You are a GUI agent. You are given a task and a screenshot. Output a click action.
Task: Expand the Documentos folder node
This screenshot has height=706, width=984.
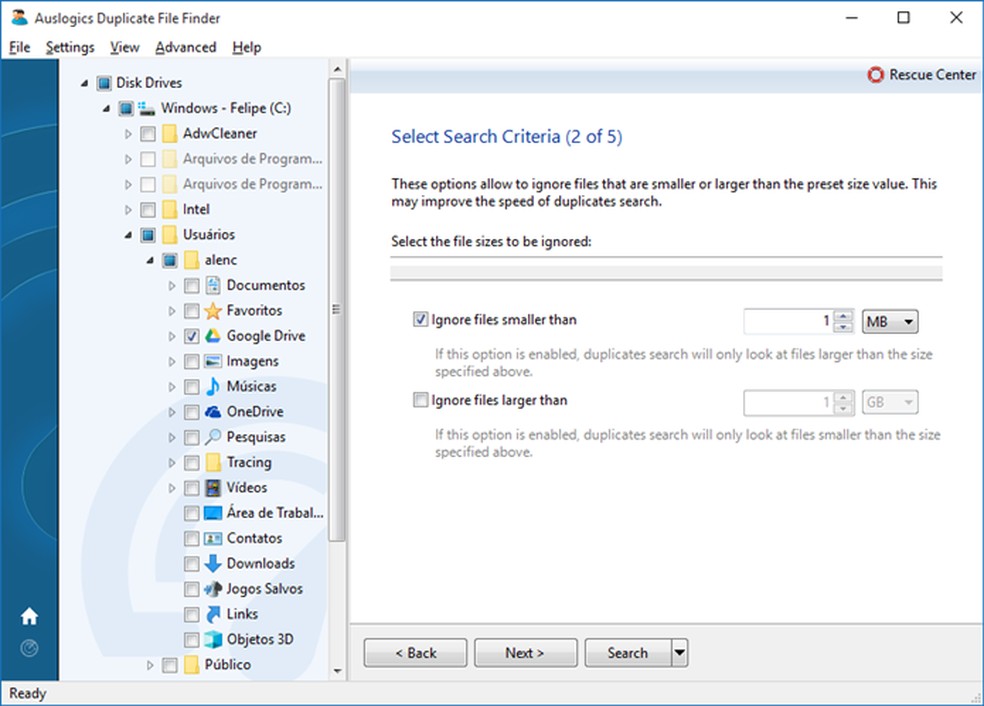[x=172, y=286]
